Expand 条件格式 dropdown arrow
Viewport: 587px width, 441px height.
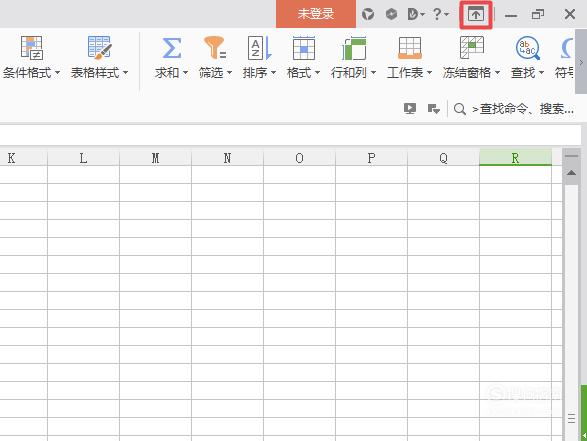[57, 72]
